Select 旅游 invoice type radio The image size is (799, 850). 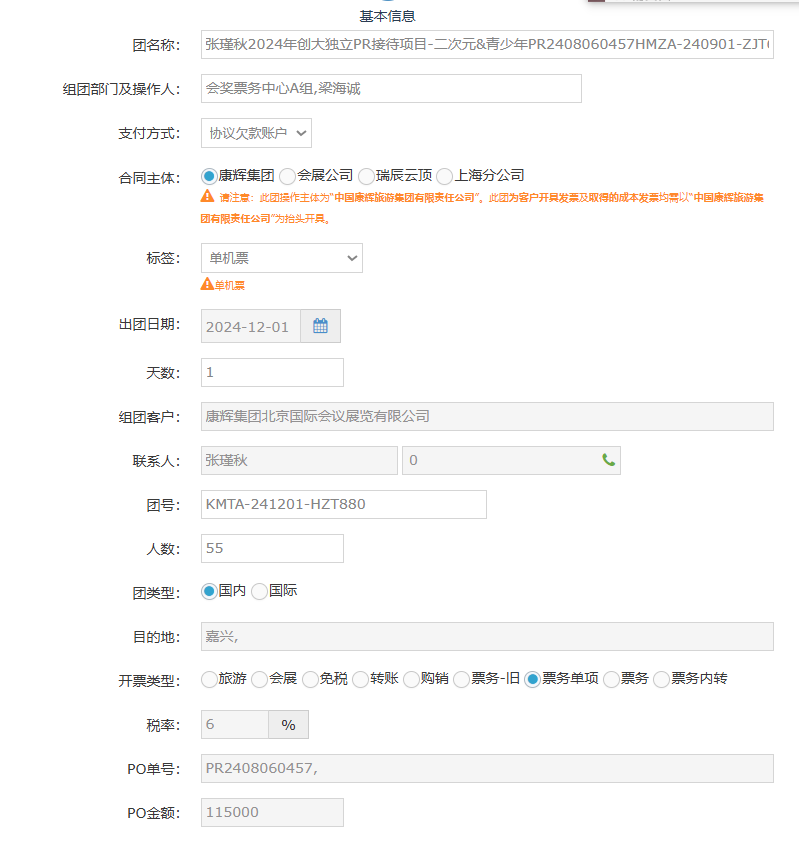pyautogui.click(x=209, y=680)
